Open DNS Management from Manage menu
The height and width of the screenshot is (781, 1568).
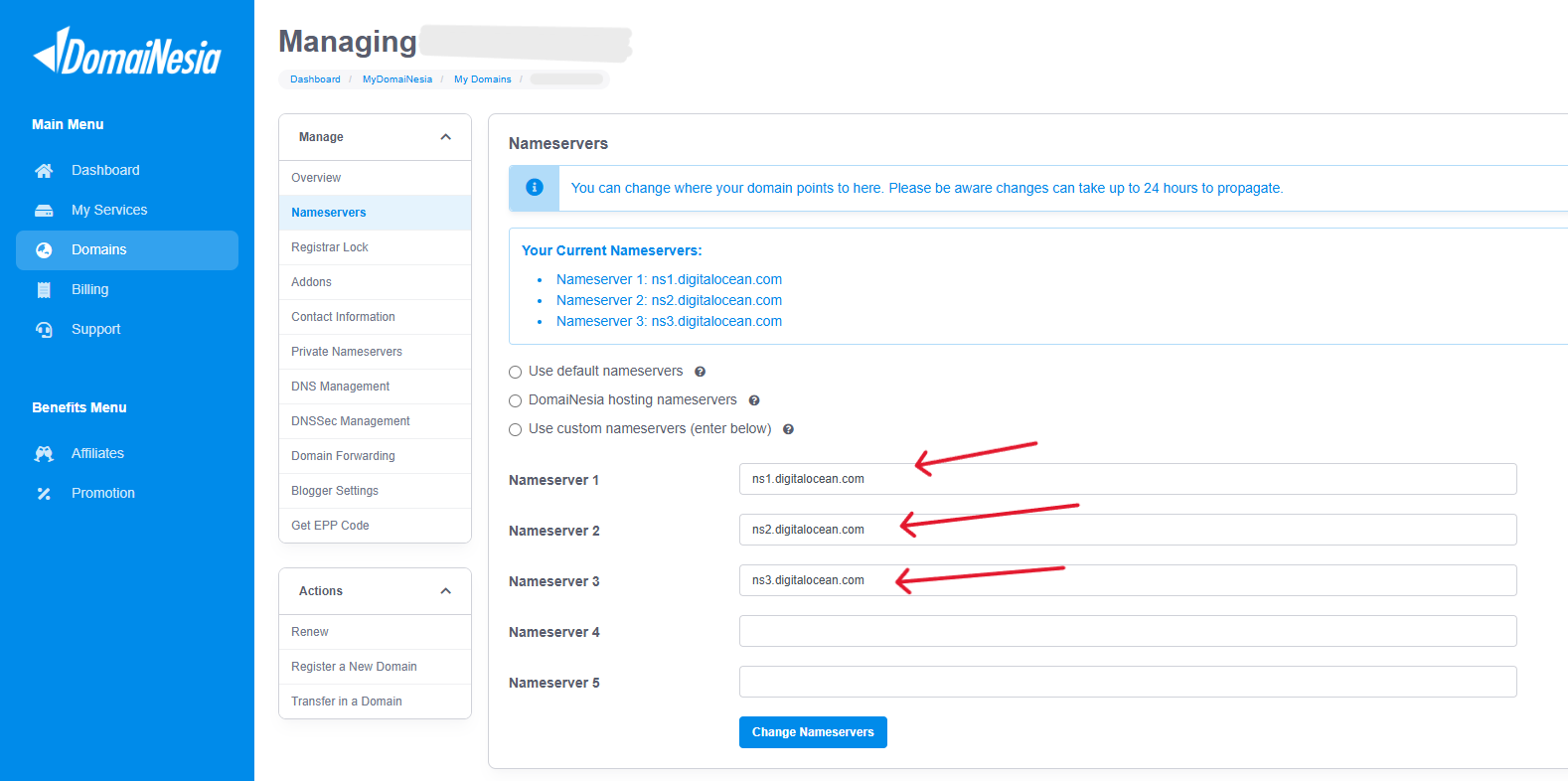pos(340,387)
